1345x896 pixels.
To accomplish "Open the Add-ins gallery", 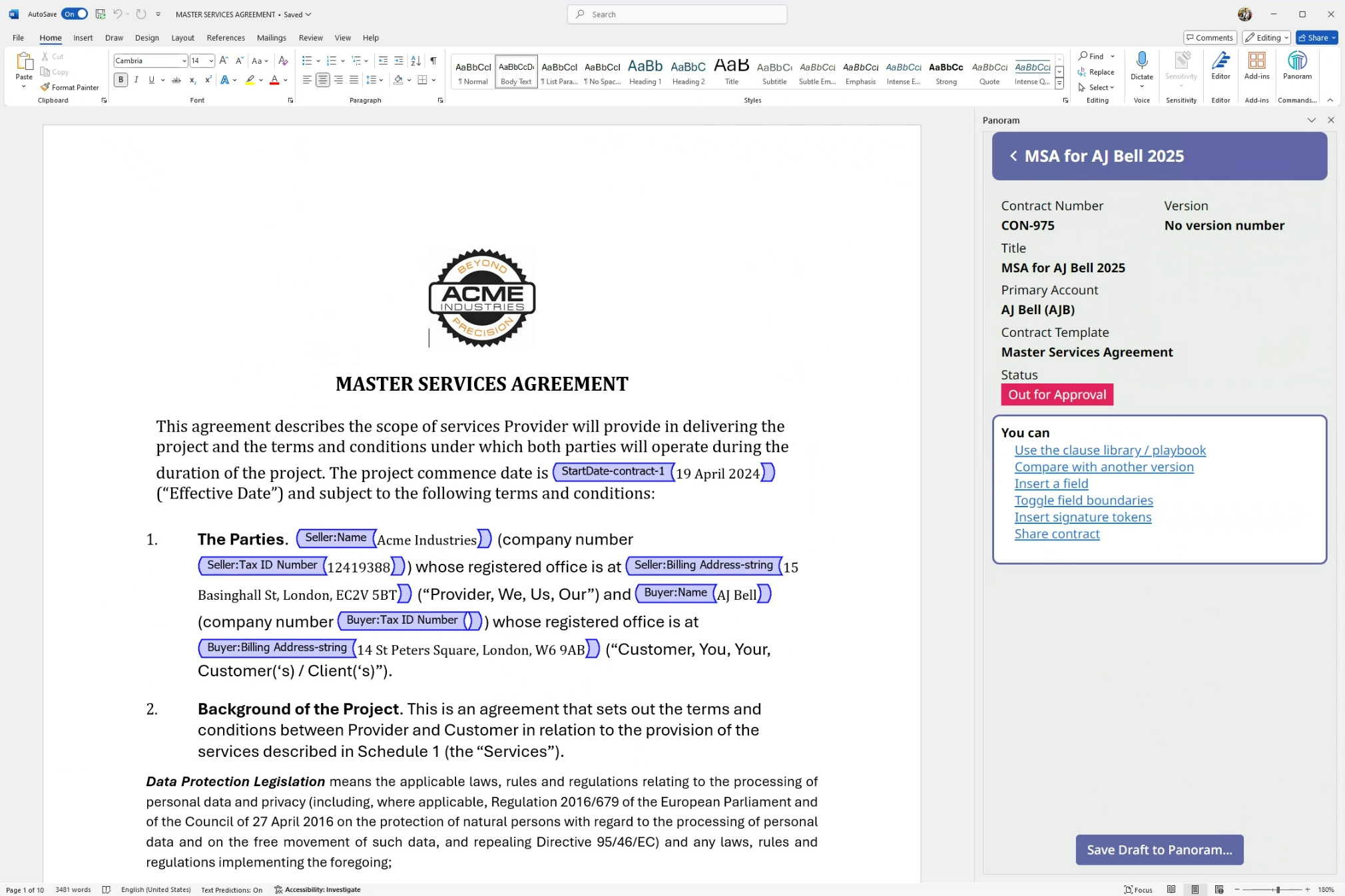I will (x=1256, y=67).
